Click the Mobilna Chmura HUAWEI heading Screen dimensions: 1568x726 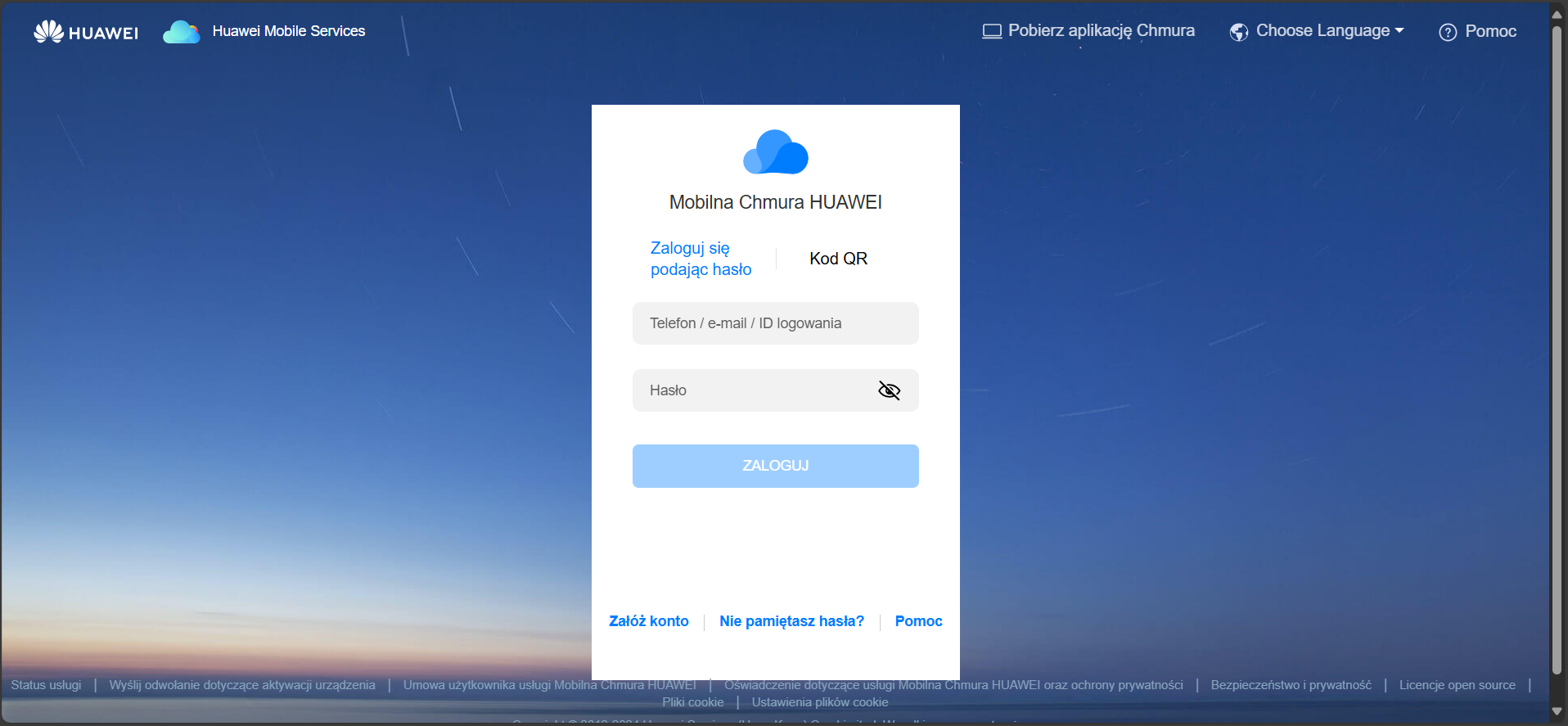776,202
